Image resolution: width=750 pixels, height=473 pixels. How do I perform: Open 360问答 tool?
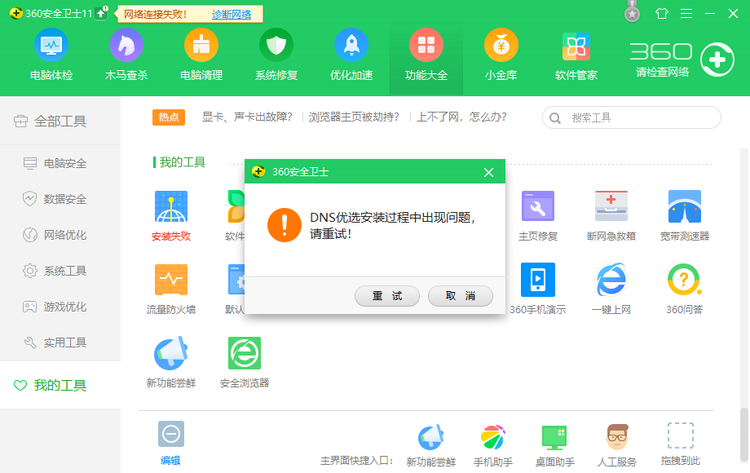pos(684,288)
